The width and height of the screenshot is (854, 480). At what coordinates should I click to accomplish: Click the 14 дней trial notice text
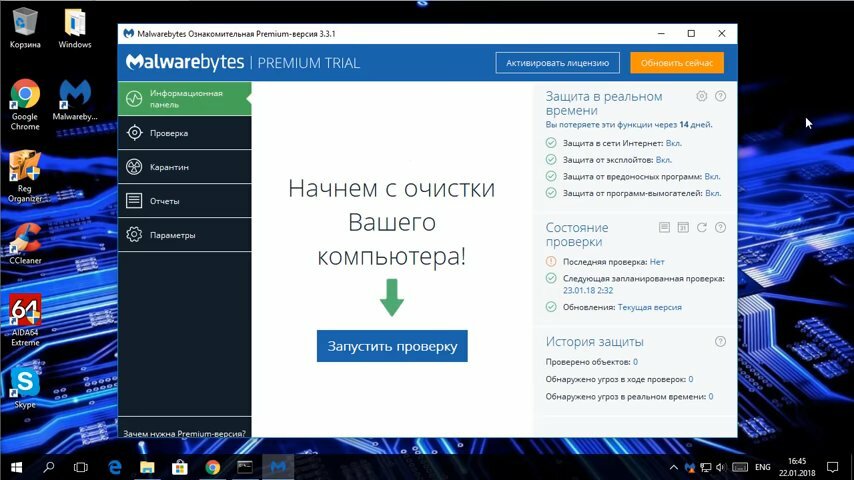point(629,125)
